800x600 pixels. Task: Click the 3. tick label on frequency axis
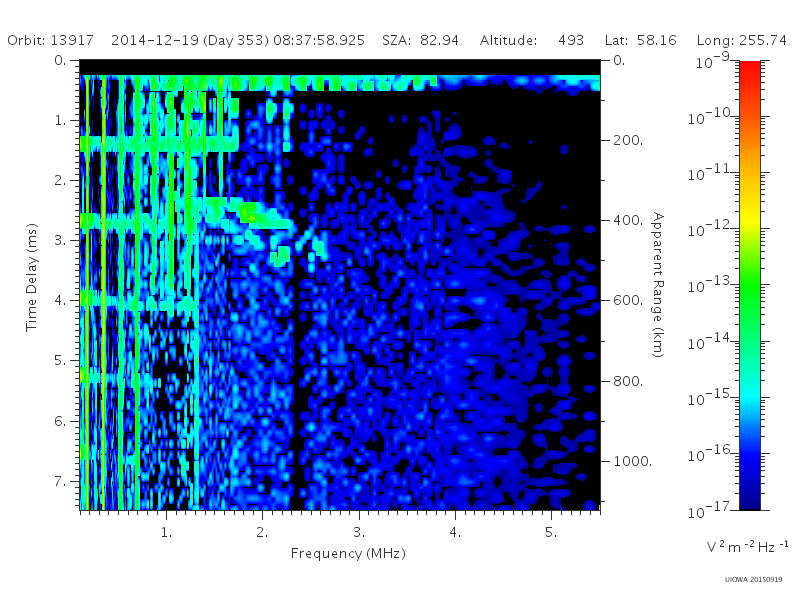click(359, 532)
